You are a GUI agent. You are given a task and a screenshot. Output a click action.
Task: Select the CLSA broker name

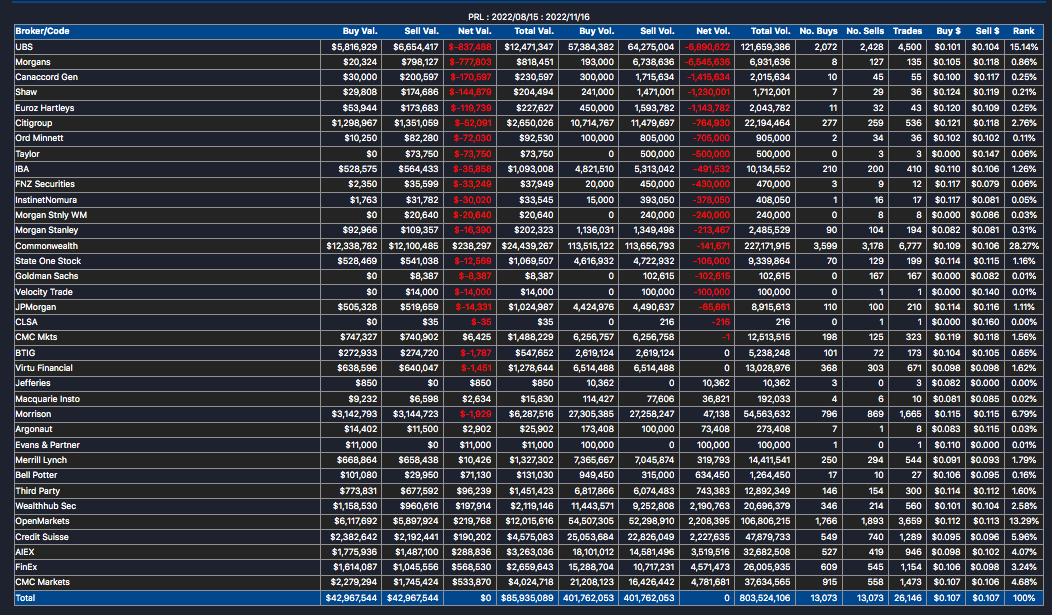[x=26, y=322]
